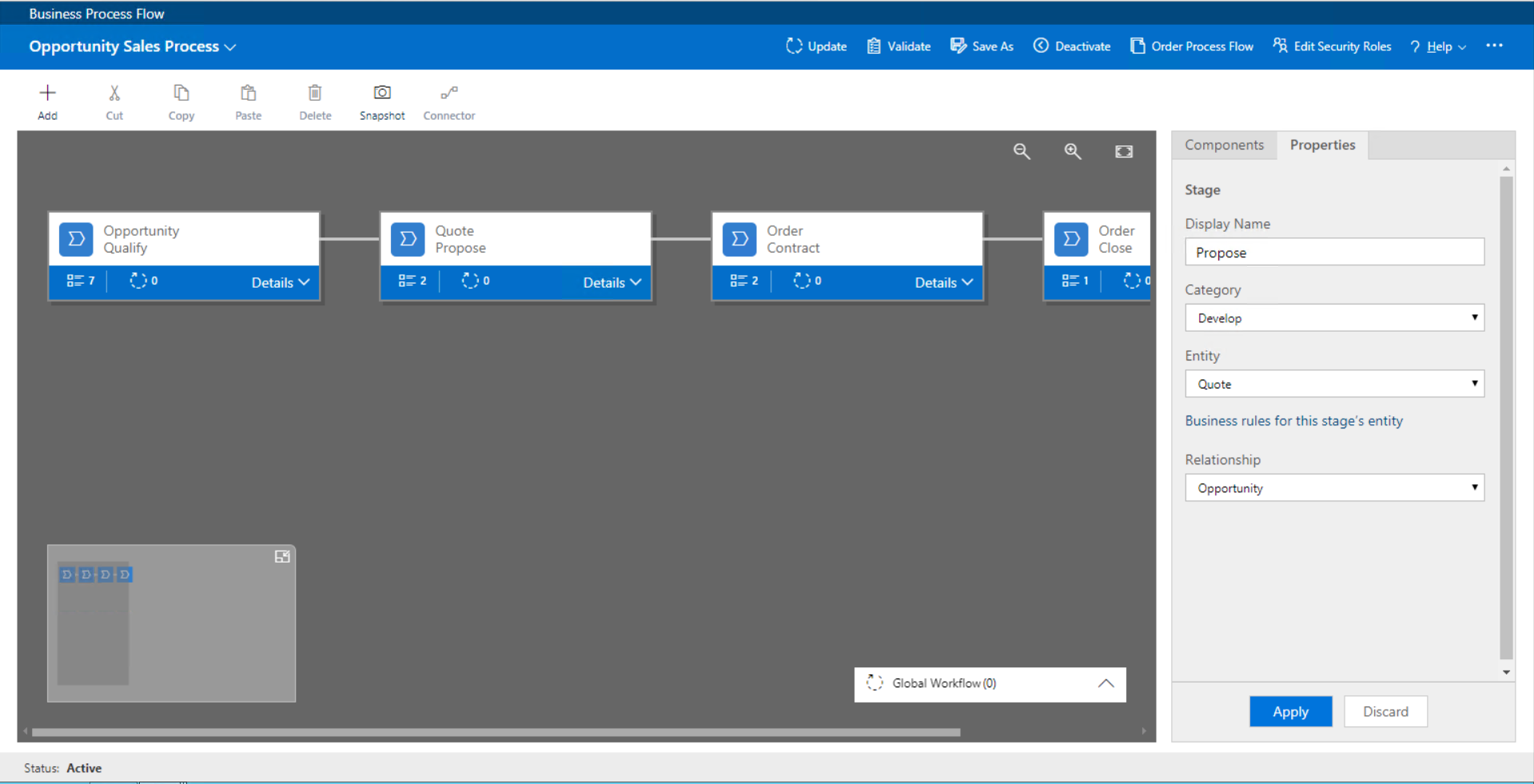
Task: Select the Properties tab
Action: (x=1322, y=145)
